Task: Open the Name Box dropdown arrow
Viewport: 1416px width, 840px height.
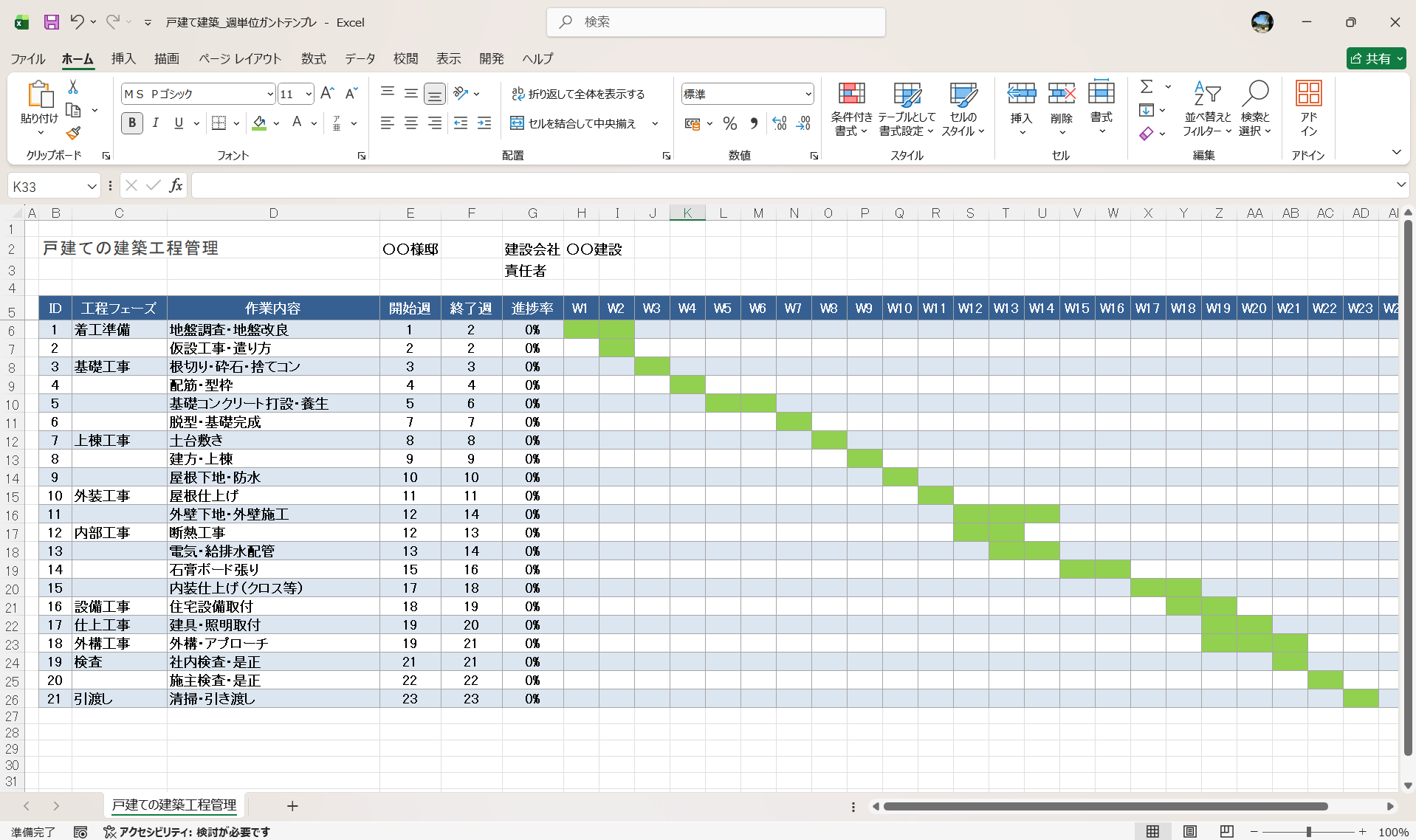Action: tap(92, 187)
